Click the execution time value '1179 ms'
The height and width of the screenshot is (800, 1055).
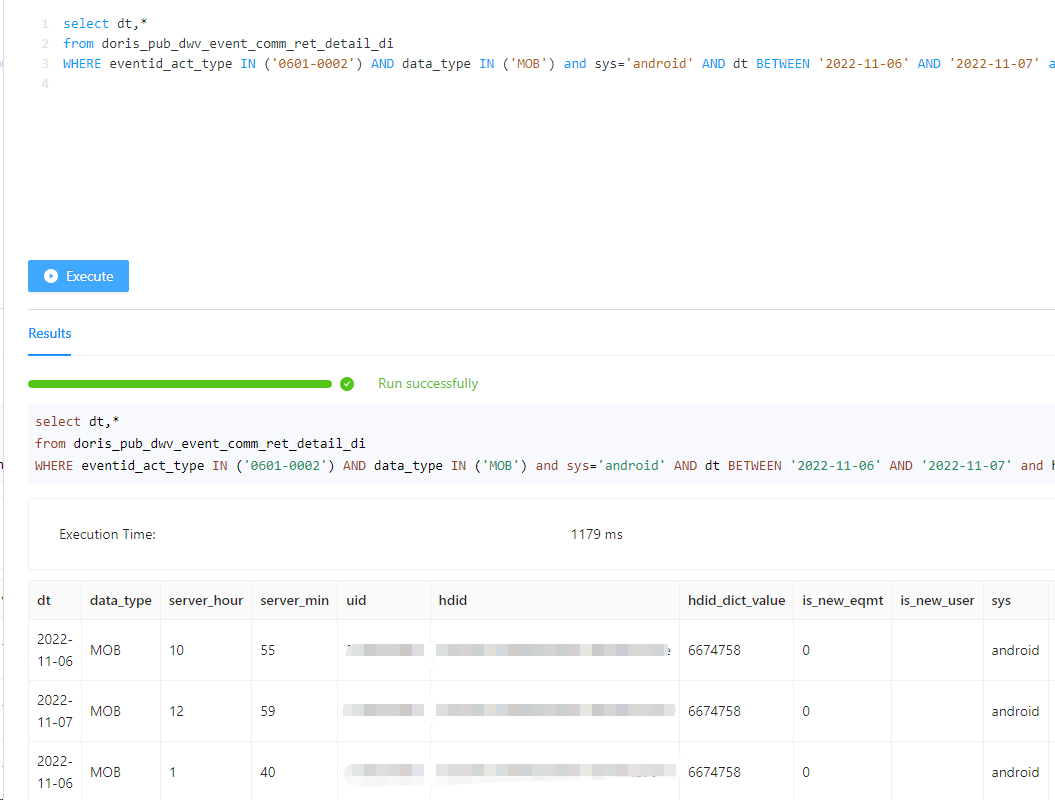coord(596,534)
